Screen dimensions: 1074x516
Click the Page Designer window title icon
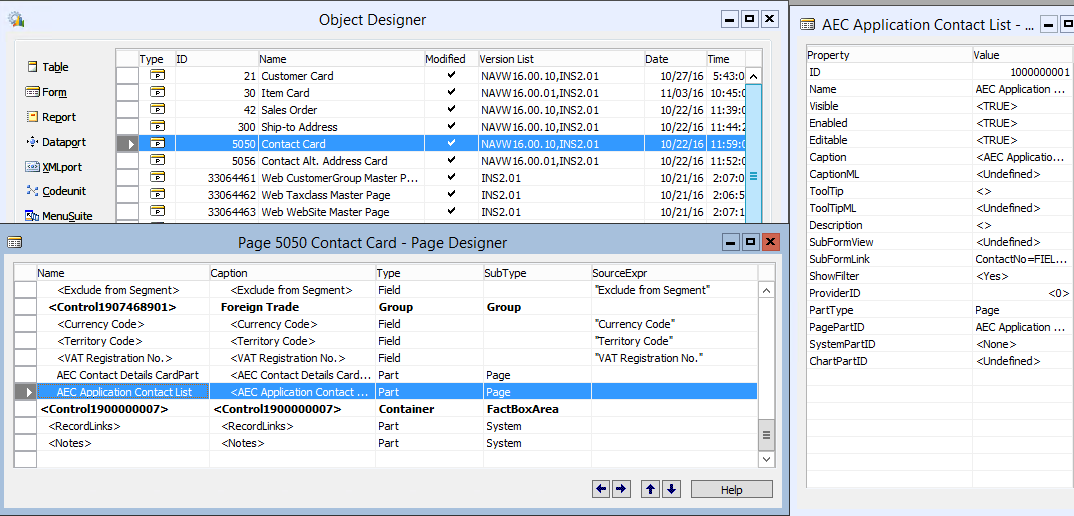point(14,242)
